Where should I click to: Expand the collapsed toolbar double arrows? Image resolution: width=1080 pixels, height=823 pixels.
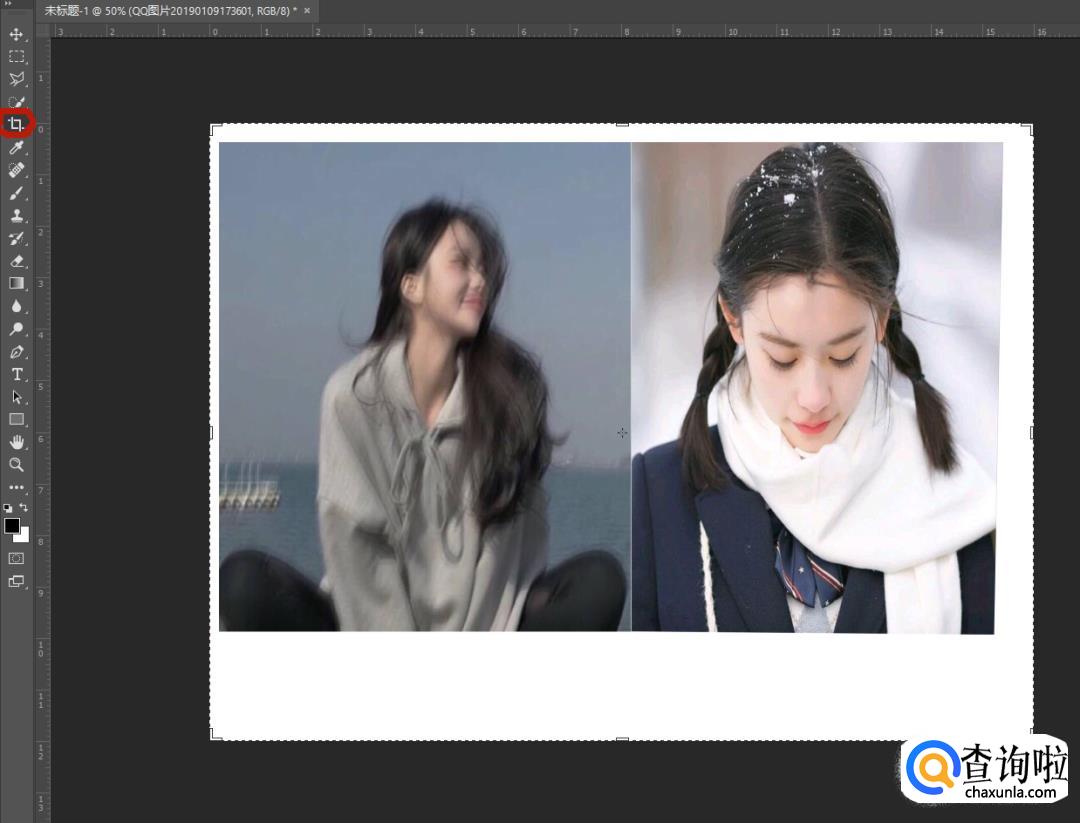[8, 3]
